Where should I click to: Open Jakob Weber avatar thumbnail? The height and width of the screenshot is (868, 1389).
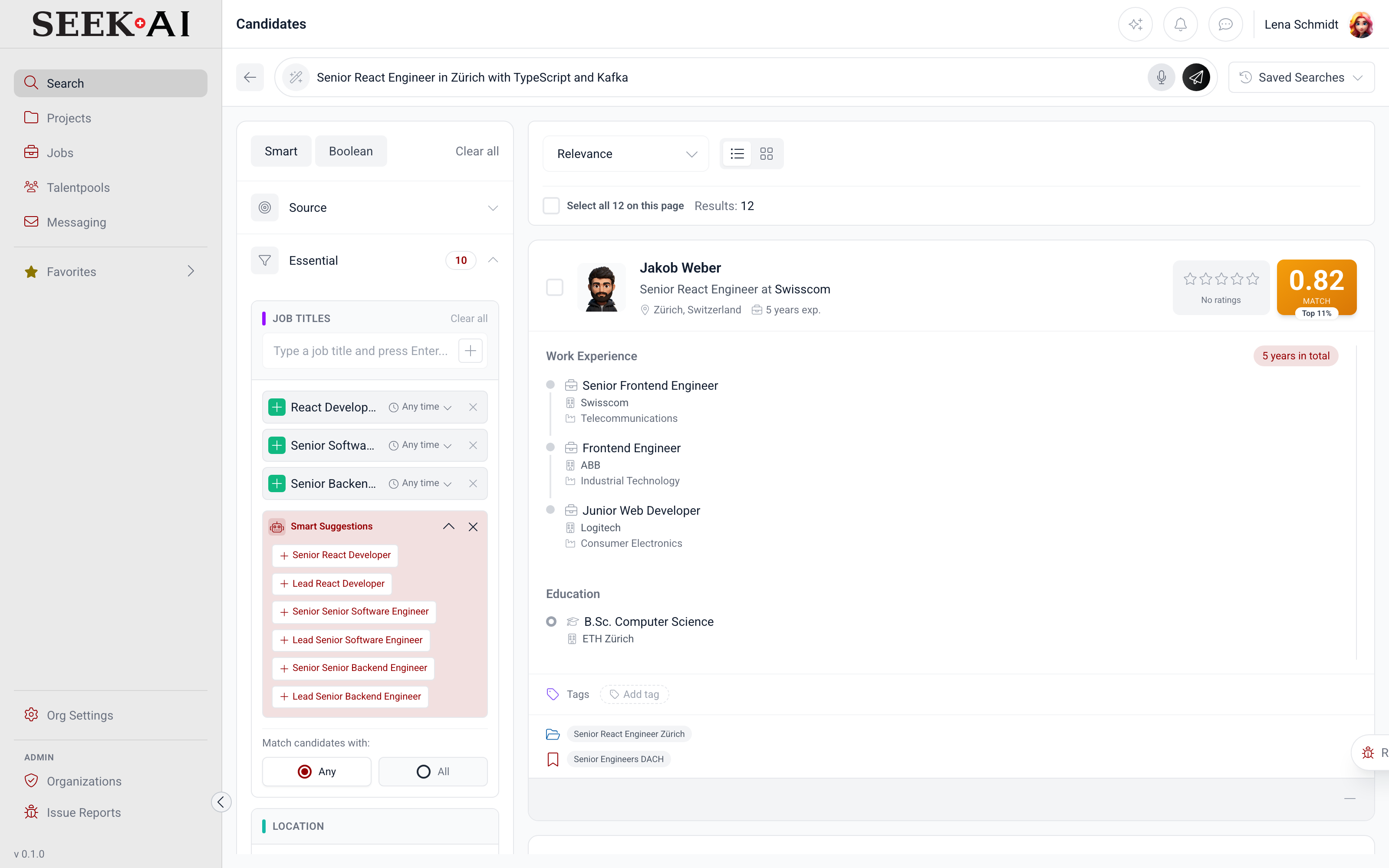tap(602, 287)
